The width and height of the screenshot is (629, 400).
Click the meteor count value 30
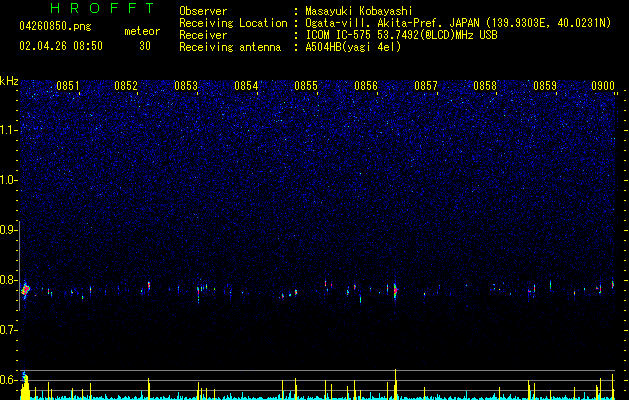(144, 46)
